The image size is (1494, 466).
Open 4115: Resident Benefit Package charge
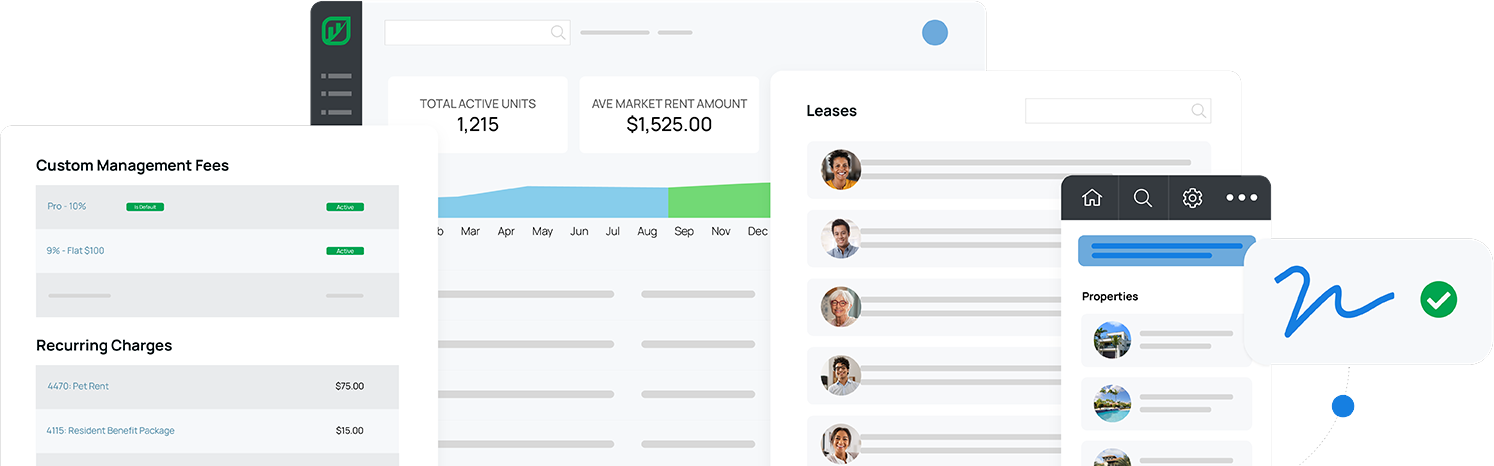tap(110, 431)
